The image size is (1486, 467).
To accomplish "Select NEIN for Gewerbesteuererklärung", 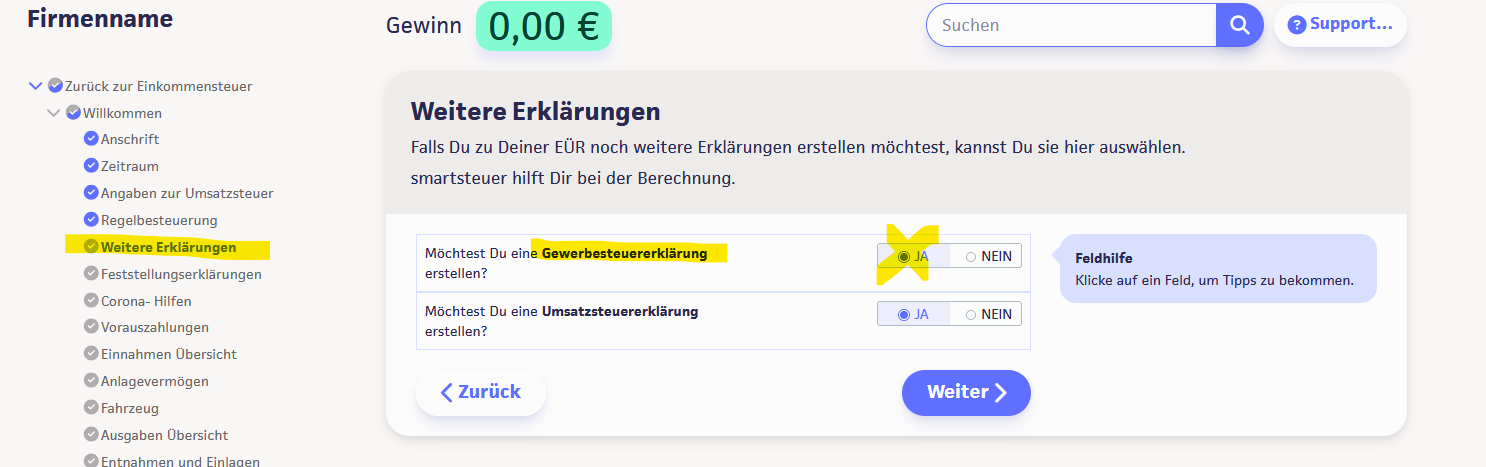I will click(971, 256).
